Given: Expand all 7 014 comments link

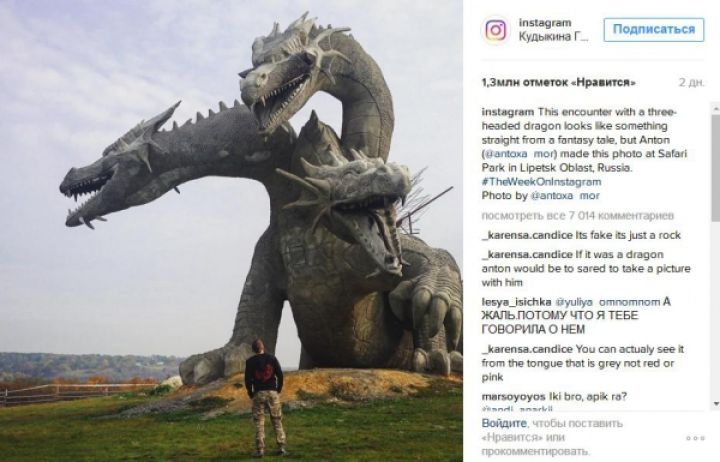Looking at the screenshot, I should click(577, 215).
